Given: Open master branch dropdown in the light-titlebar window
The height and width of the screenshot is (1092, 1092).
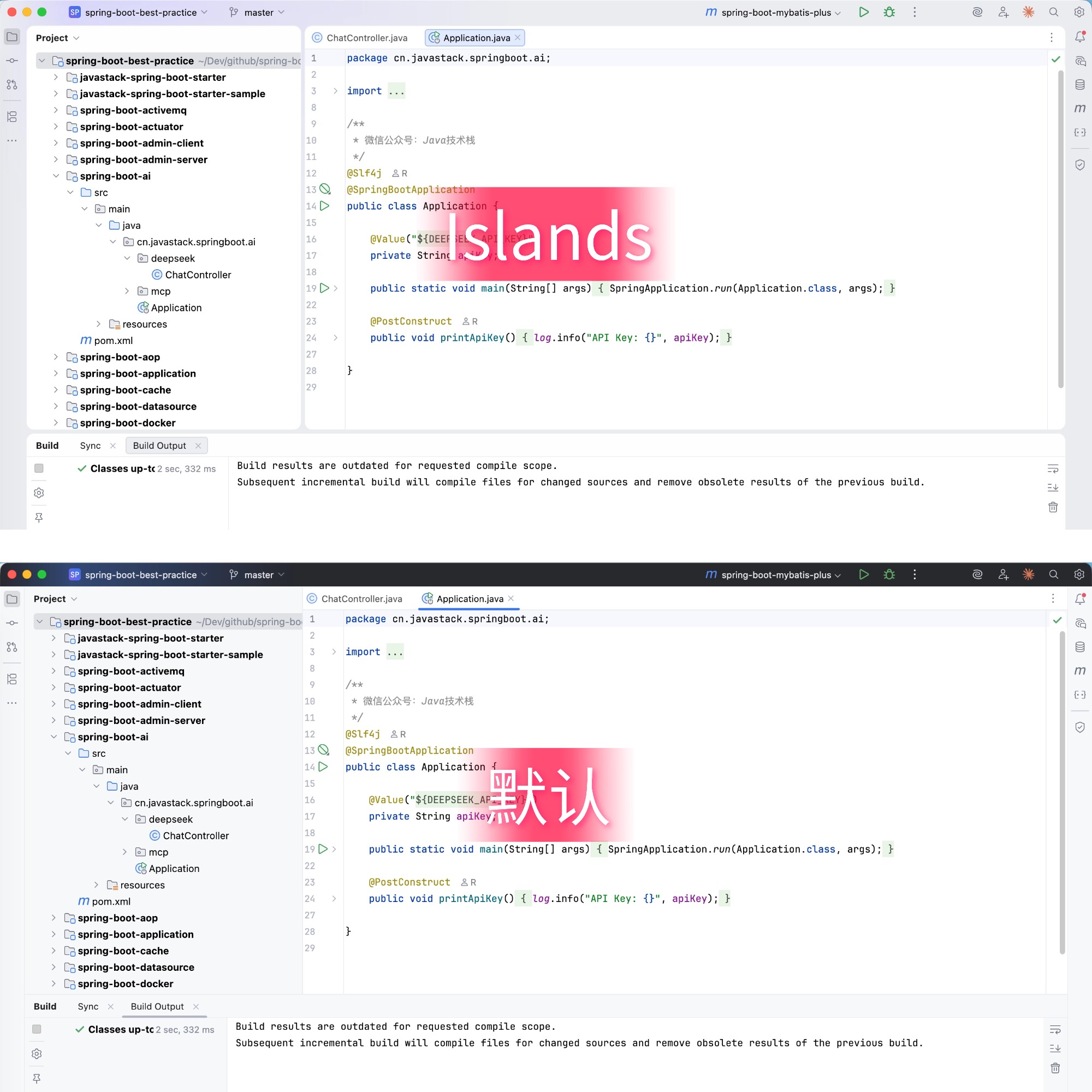Looking at the screenshot, I should [x=258, y=12].
